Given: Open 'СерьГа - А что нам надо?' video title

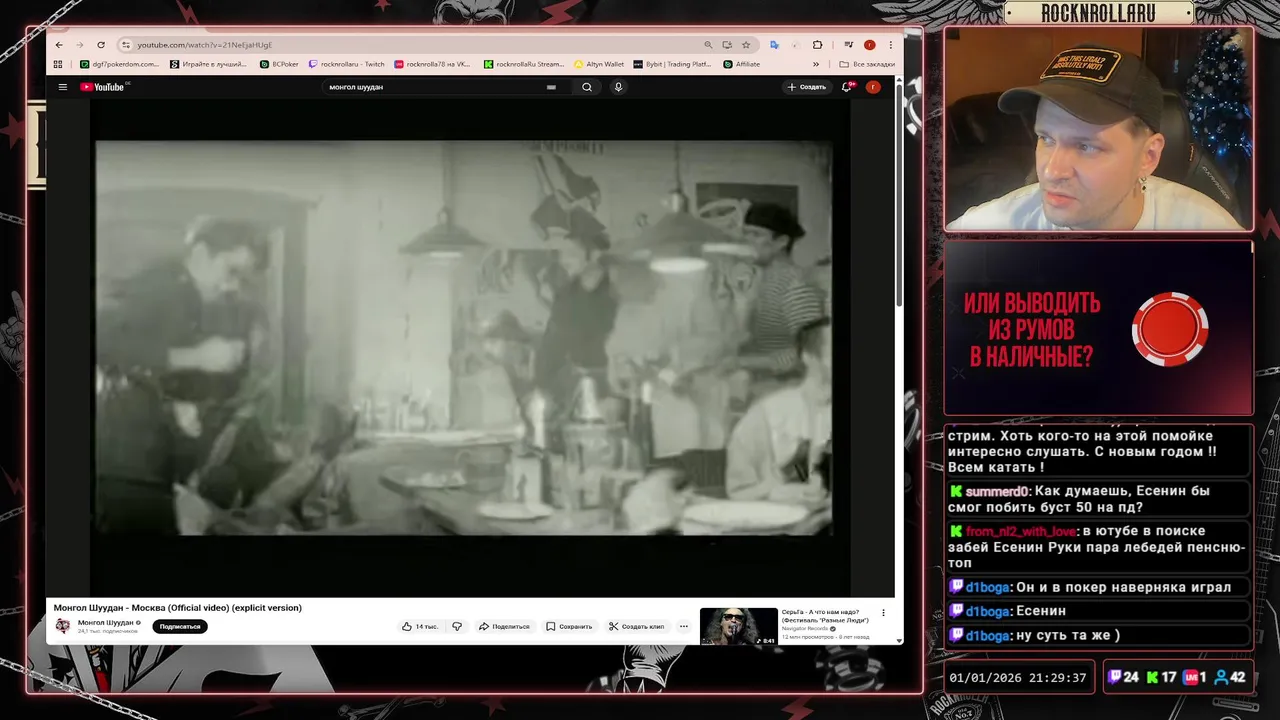Looking at the screenshot, I should pyautogui.click(x=825, y=616).
